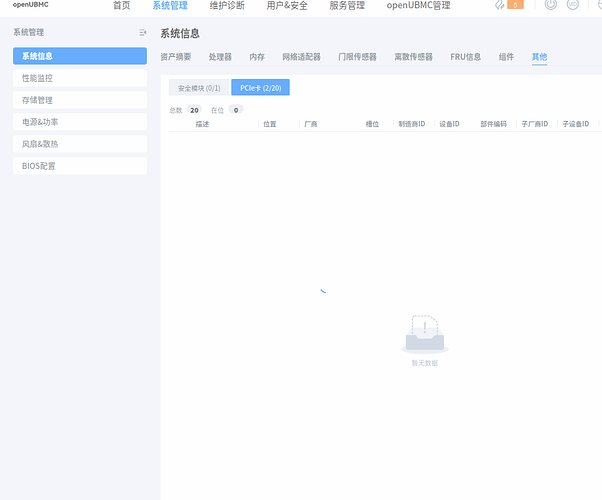Screen dimensions: 602x500
Task: Open the 用户&安全 top menu
Action: (x=287, y=6)
